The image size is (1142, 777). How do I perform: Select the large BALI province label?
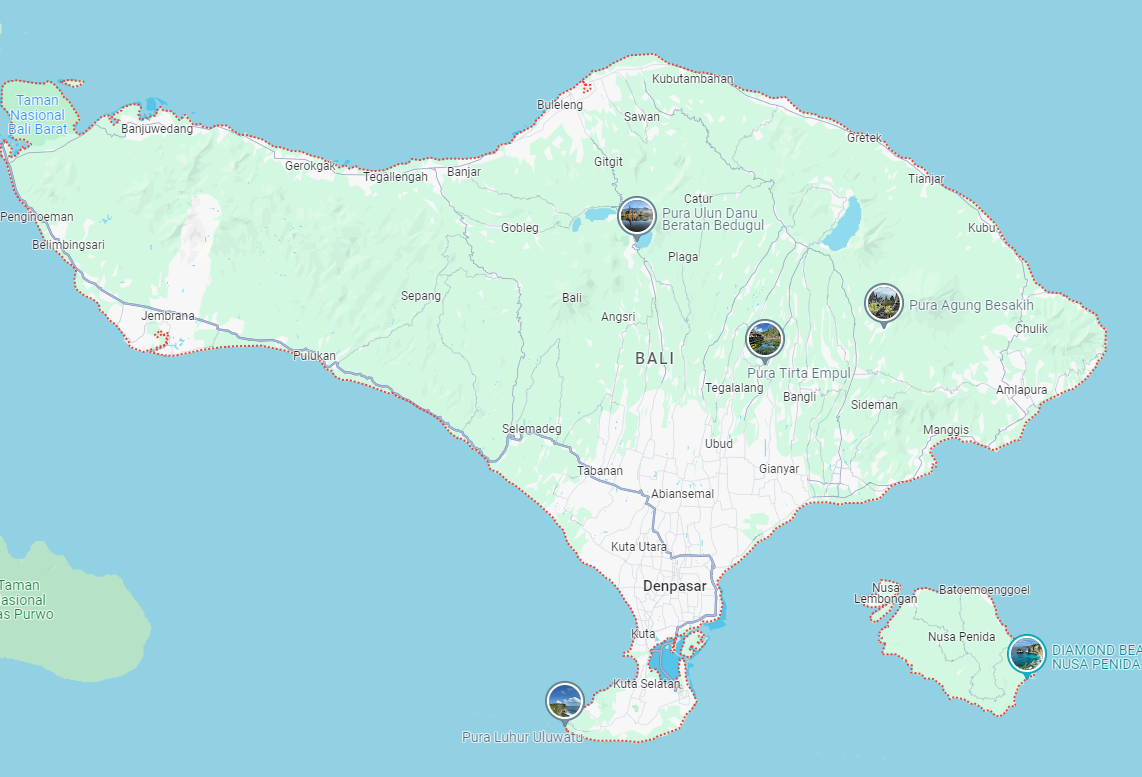click(655, 358)
